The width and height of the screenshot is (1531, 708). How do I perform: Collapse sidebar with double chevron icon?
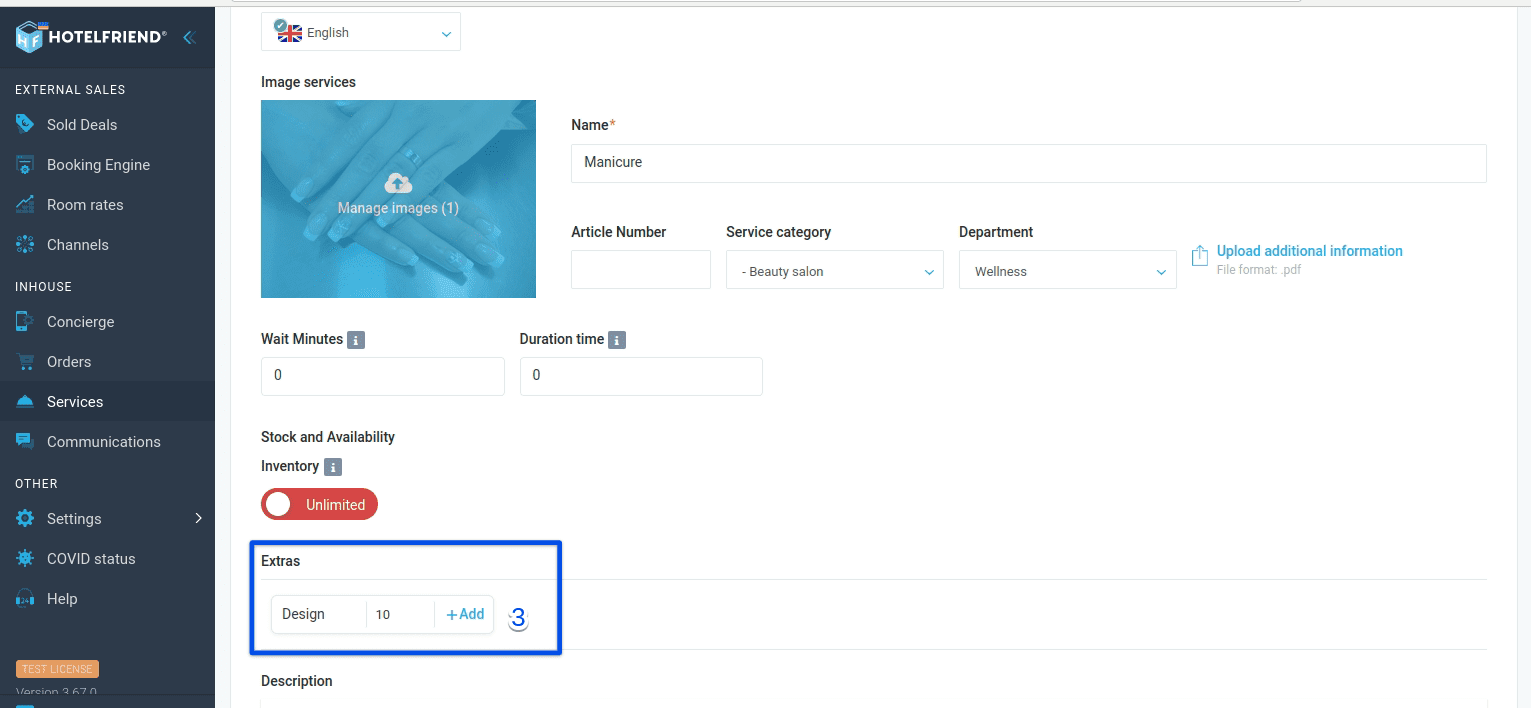coord(189,37)
